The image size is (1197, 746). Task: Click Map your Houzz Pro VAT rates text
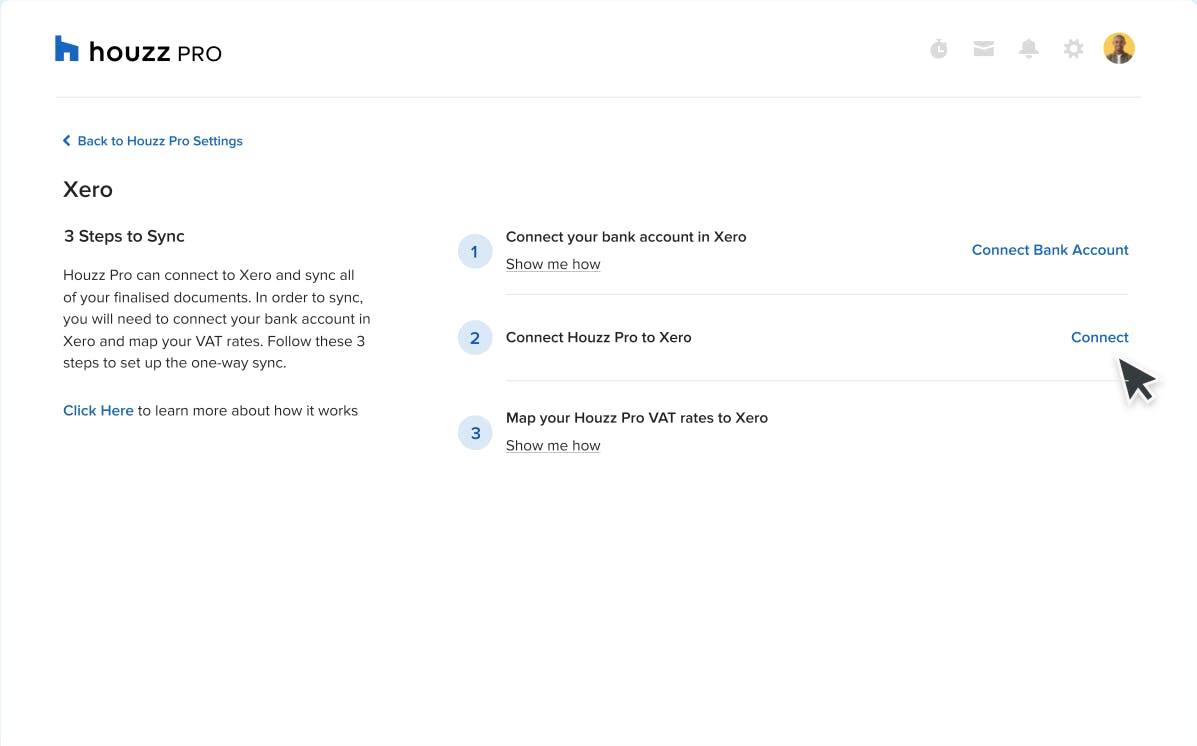click(x=637, y=418)
